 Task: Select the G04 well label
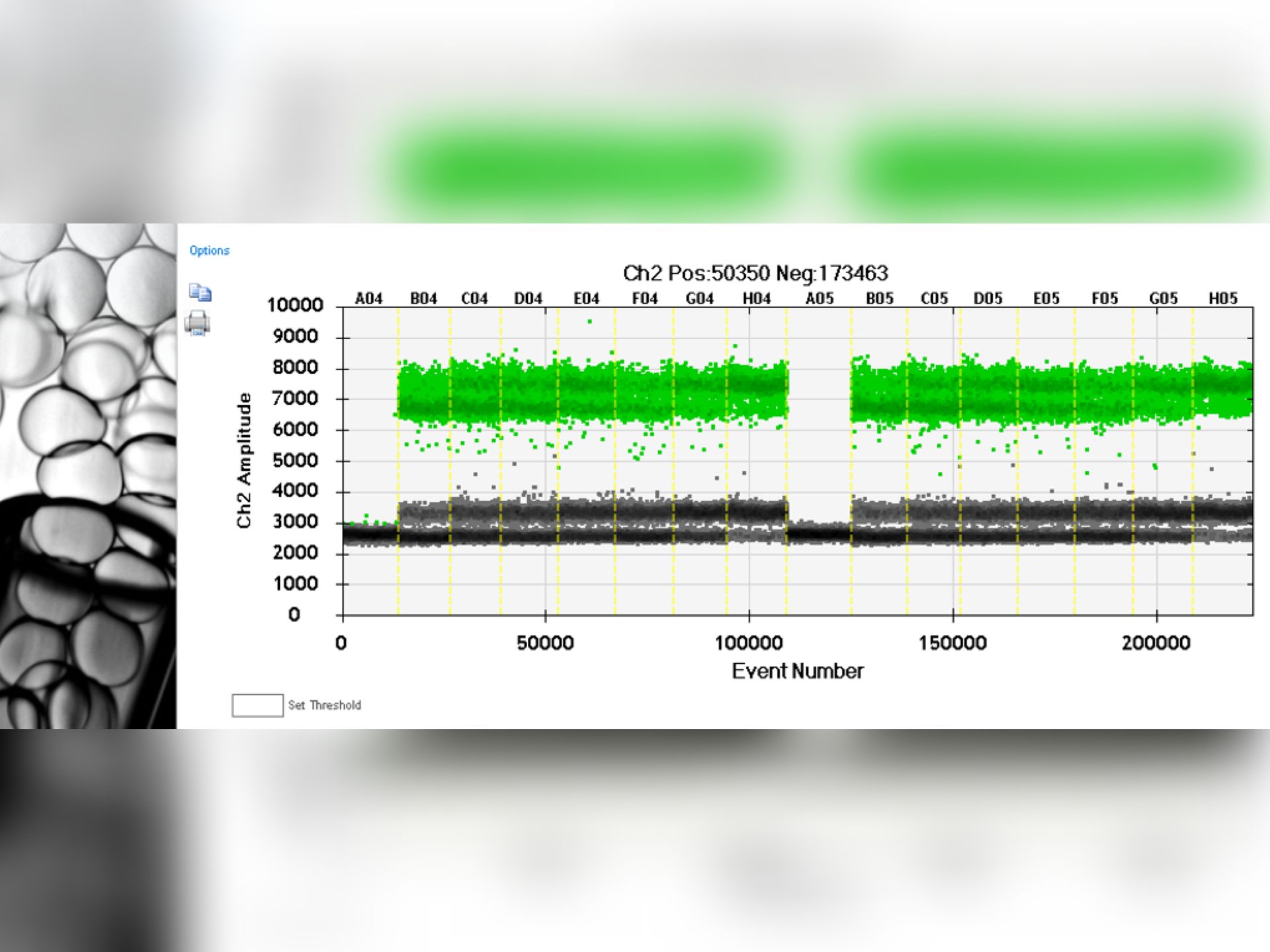pos(699,299)
